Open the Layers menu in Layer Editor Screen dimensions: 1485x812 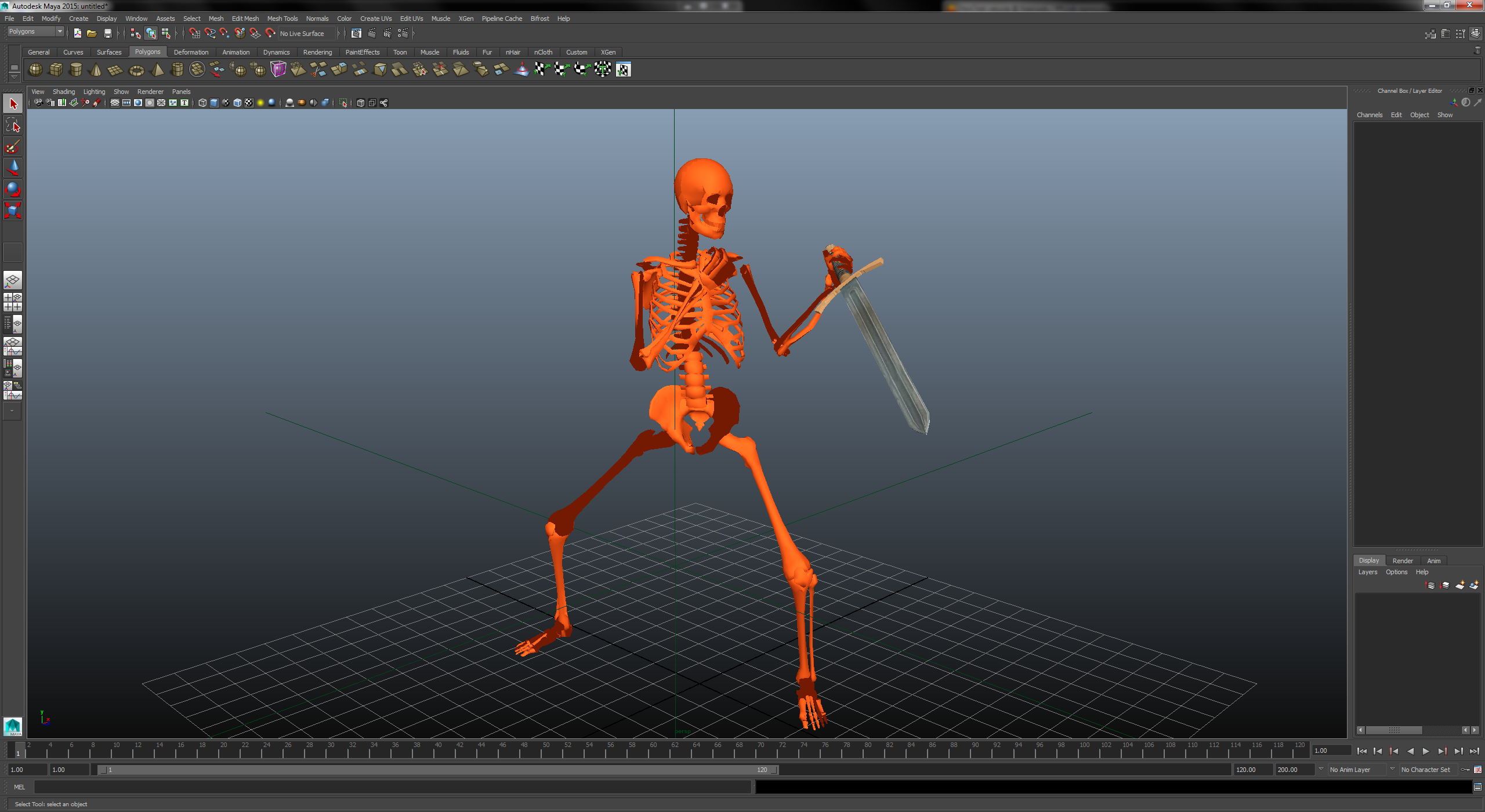1367,572
